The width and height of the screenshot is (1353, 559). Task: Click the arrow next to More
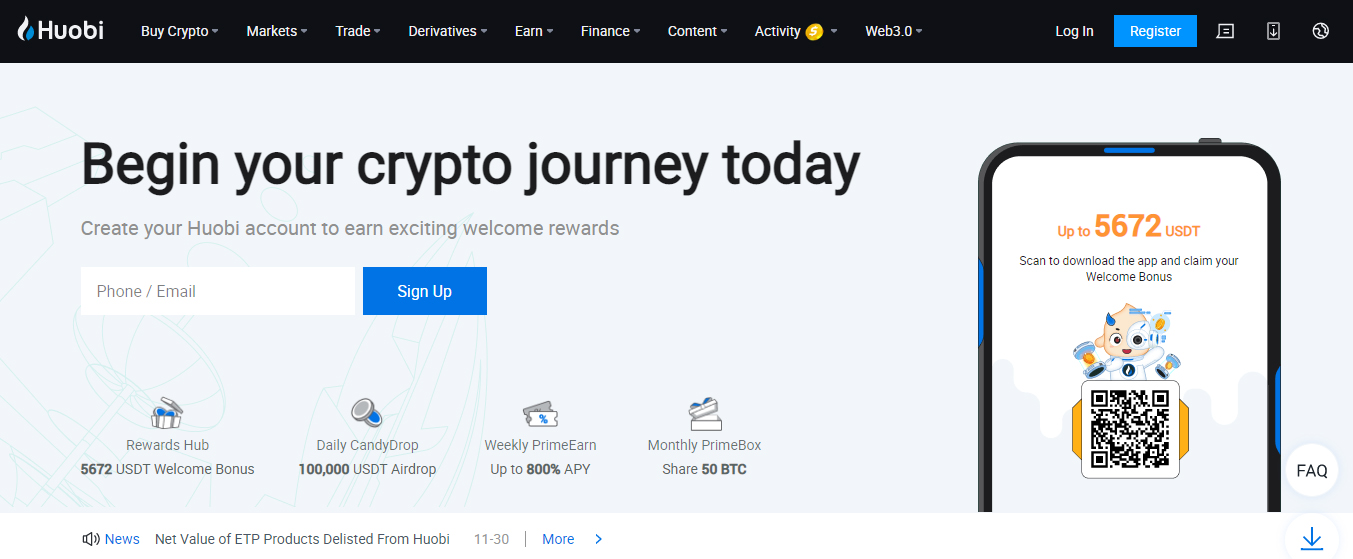598,539
